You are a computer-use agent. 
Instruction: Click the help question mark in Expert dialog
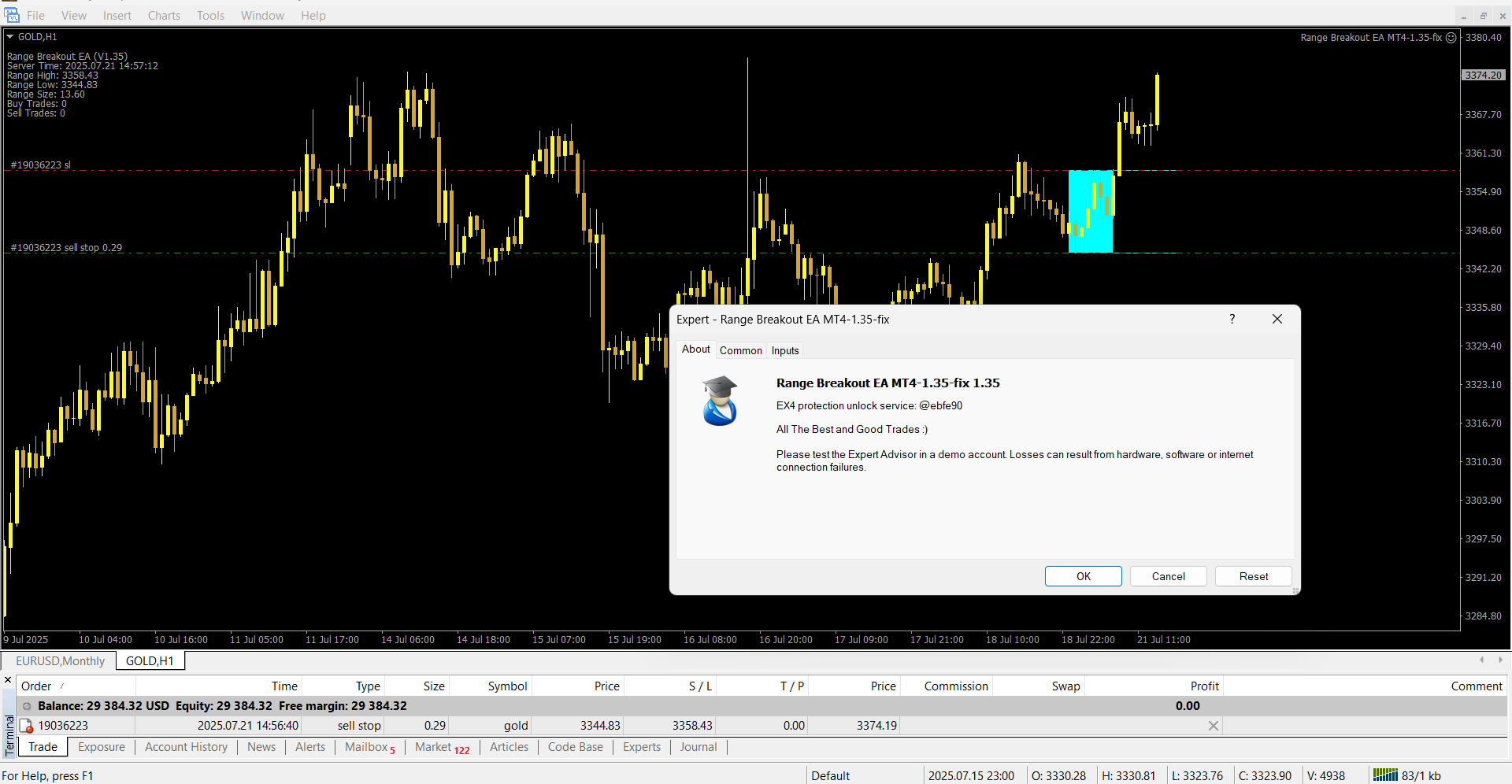[x=1232, y=319]
